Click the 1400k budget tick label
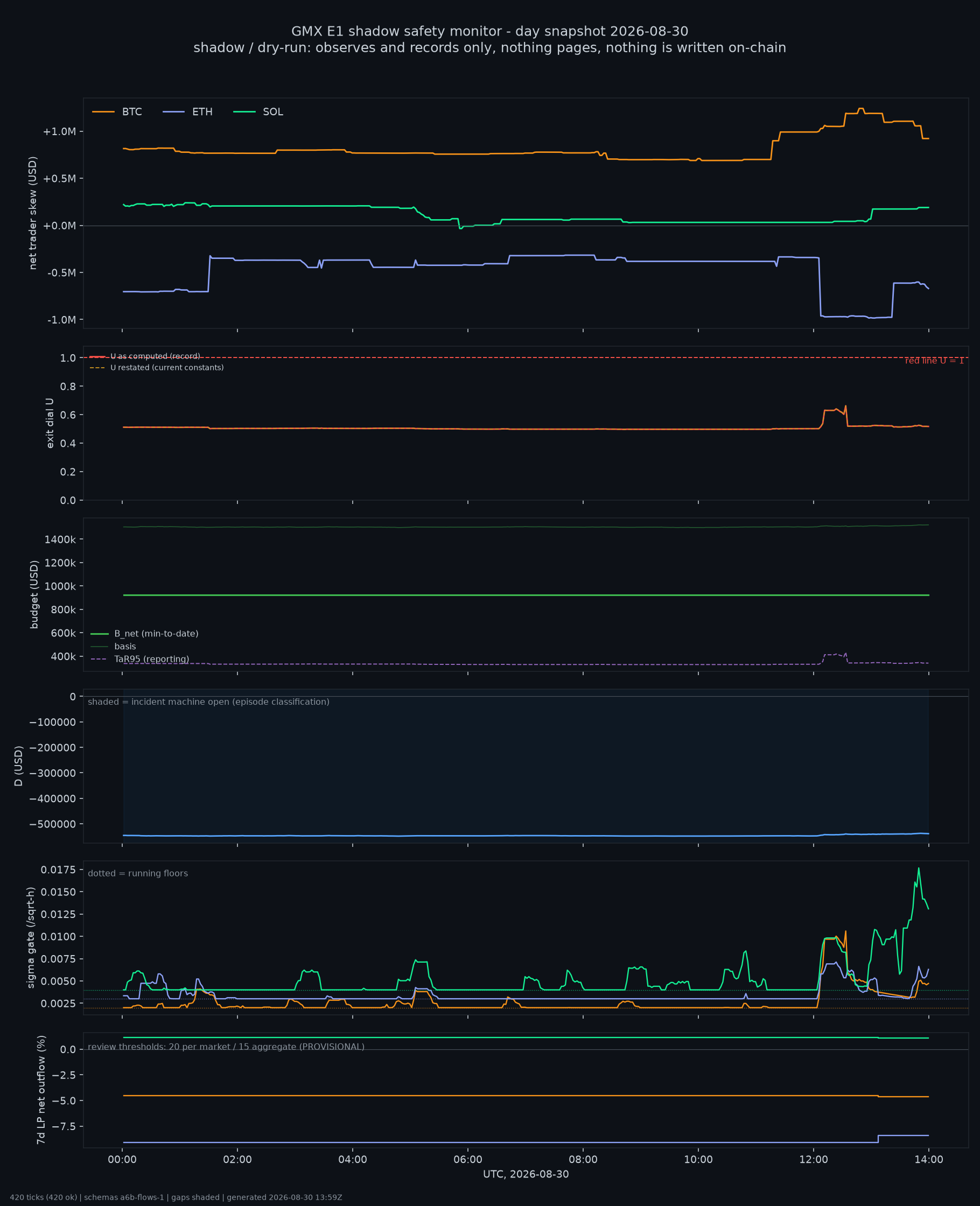980x1206 pixels. point(60,539)
